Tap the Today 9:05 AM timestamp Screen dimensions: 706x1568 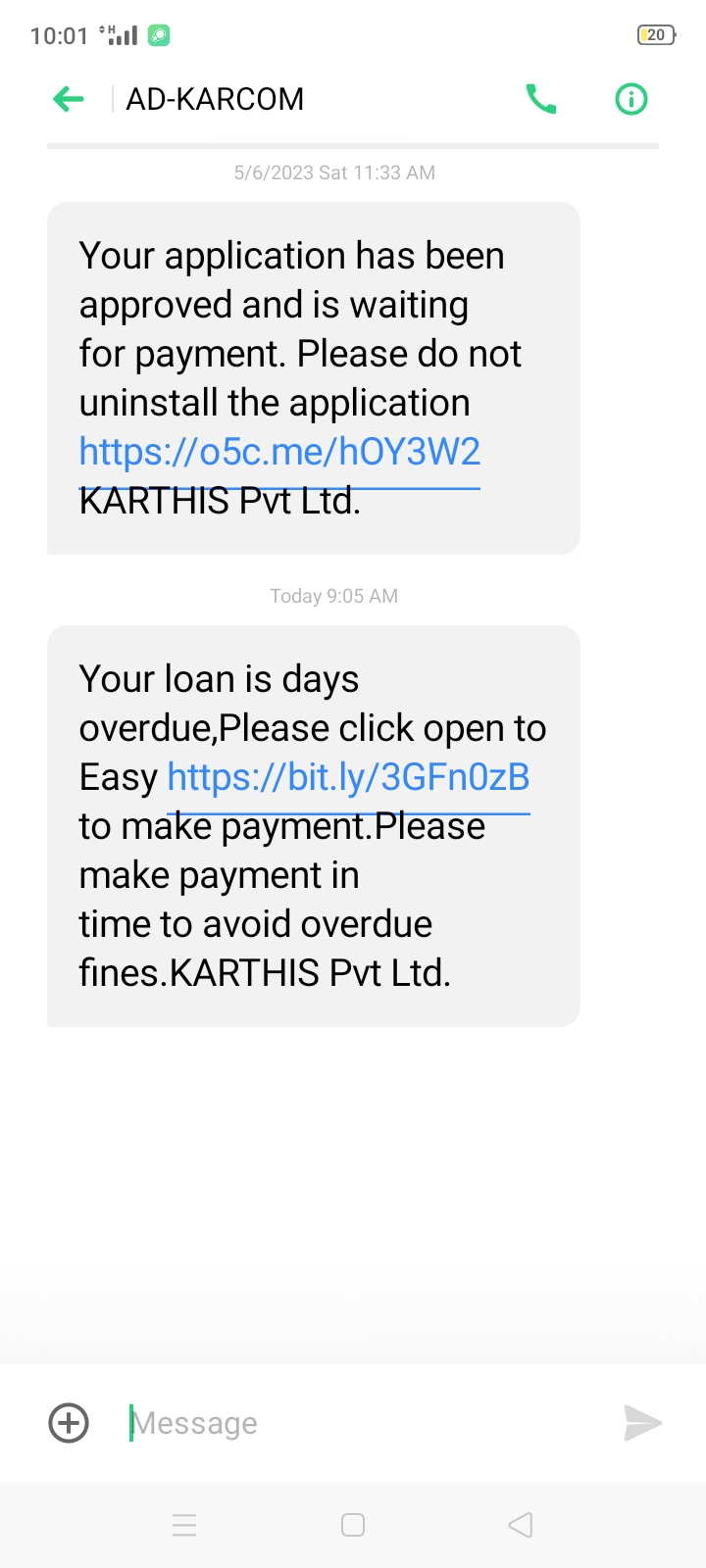[334, 596]
